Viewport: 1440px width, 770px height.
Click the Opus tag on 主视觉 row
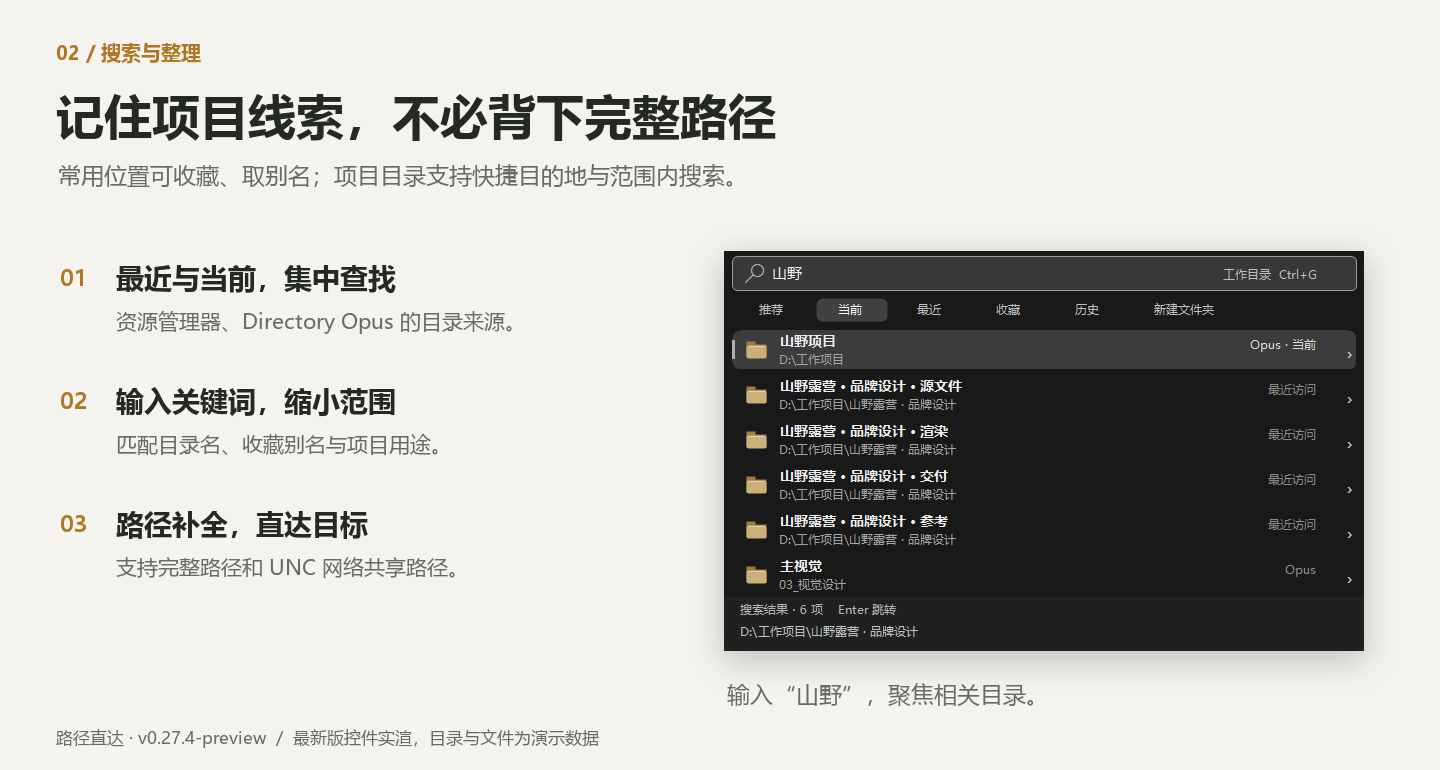tap(1300, 570)
